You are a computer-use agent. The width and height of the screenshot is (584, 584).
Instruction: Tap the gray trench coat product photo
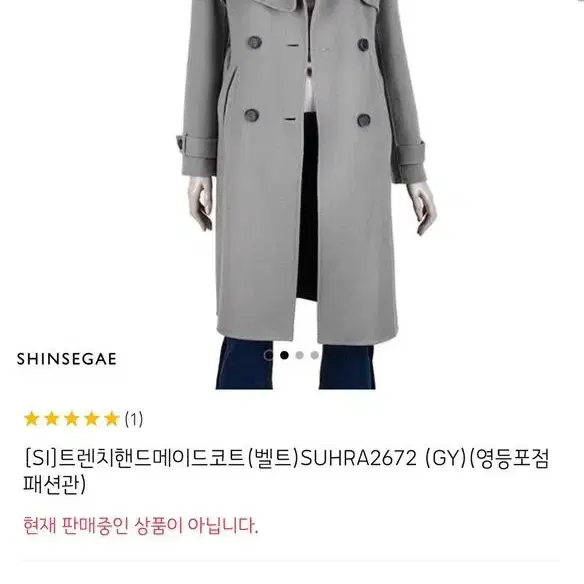[305, 171]
